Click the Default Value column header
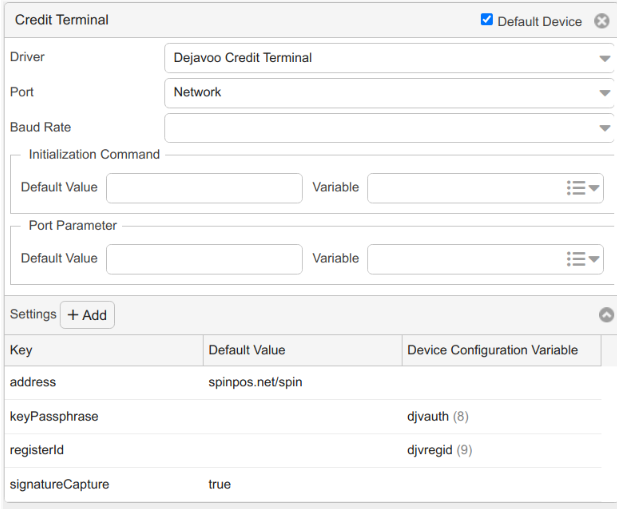The image size is (617, 509). 303,350
